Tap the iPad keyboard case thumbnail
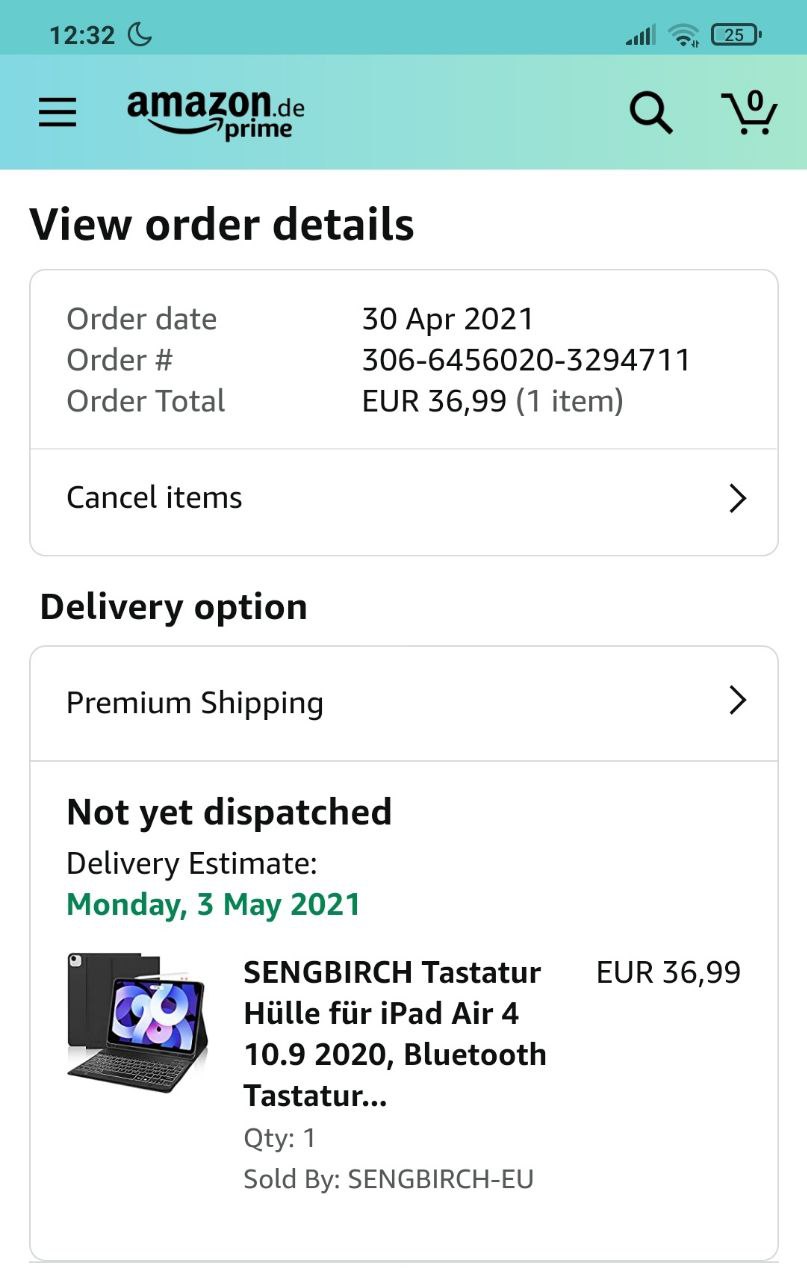Image resolution: width=807 pixels, height=1280 pixels. tap(137, 1015)
